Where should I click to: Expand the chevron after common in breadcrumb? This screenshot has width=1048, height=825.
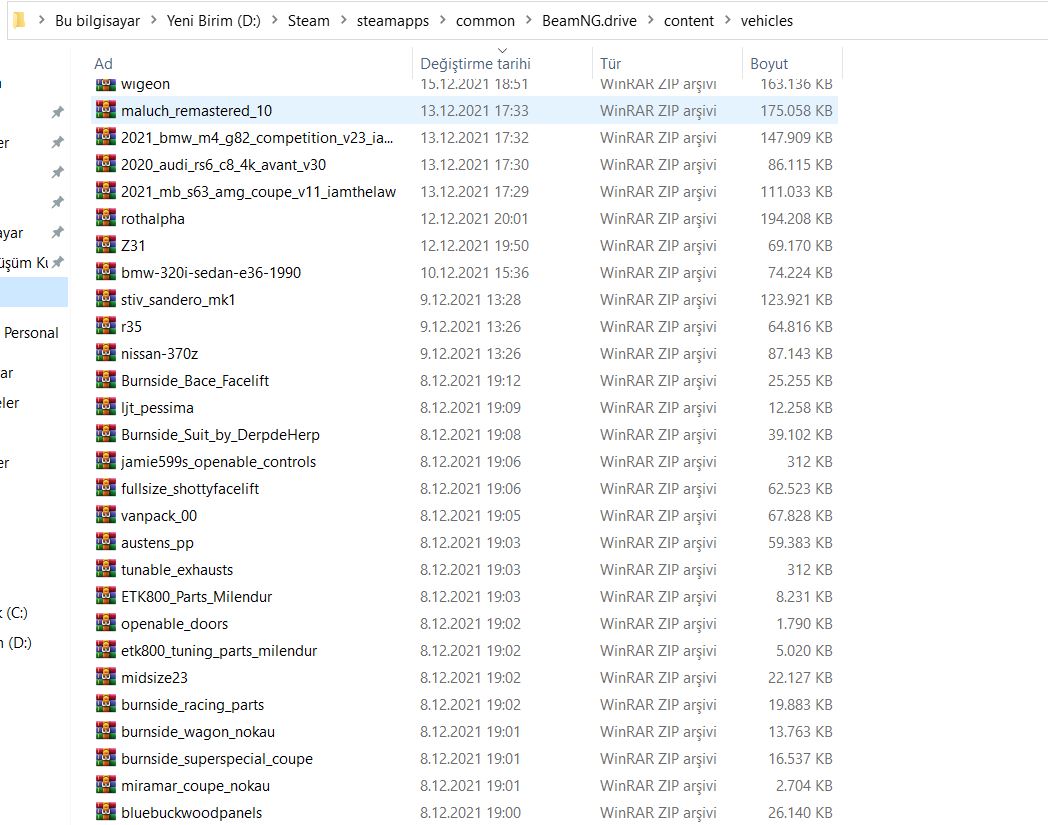click(x=529, y=21)
